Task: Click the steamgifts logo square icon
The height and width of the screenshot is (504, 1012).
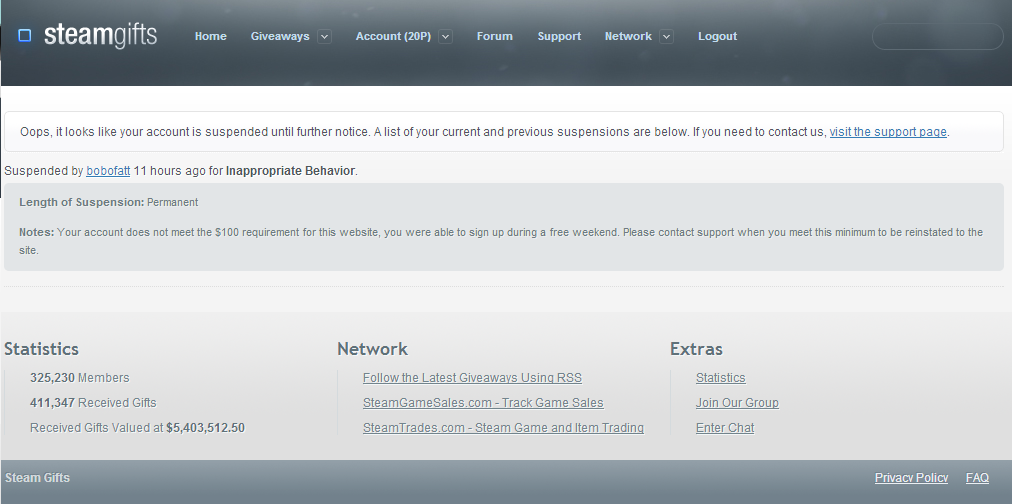Action: click(x=25, y=35)
